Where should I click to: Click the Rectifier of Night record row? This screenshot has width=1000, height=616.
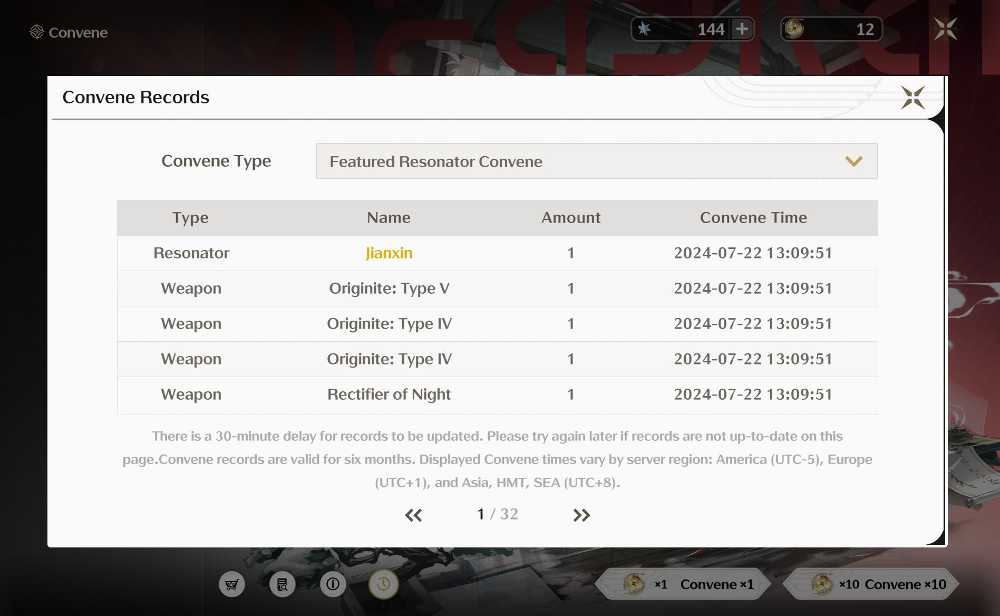[497, 395]
